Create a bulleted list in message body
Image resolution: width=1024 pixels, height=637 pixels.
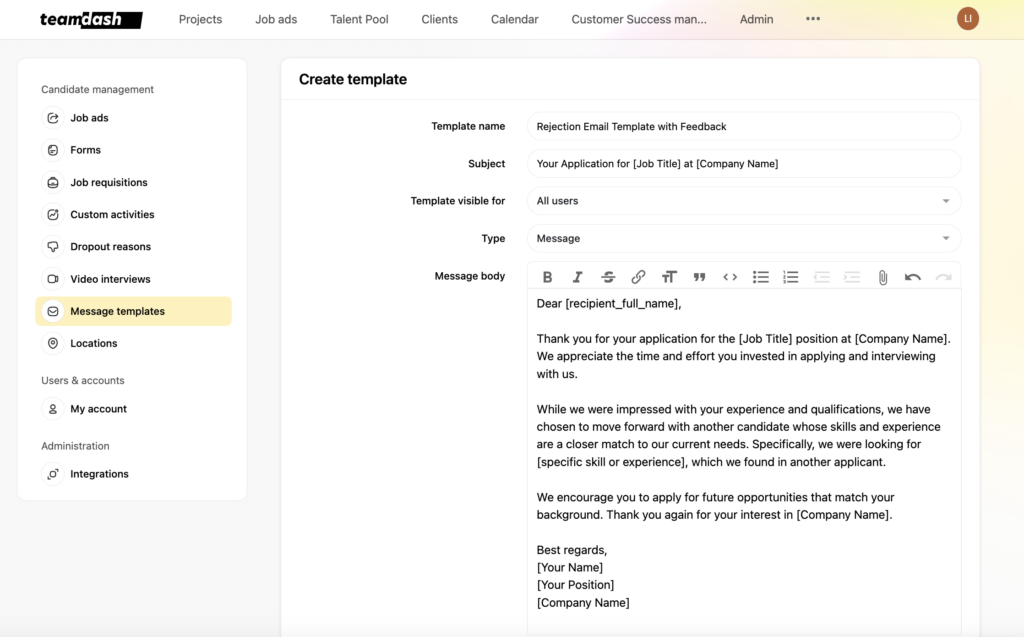[761, 277]
